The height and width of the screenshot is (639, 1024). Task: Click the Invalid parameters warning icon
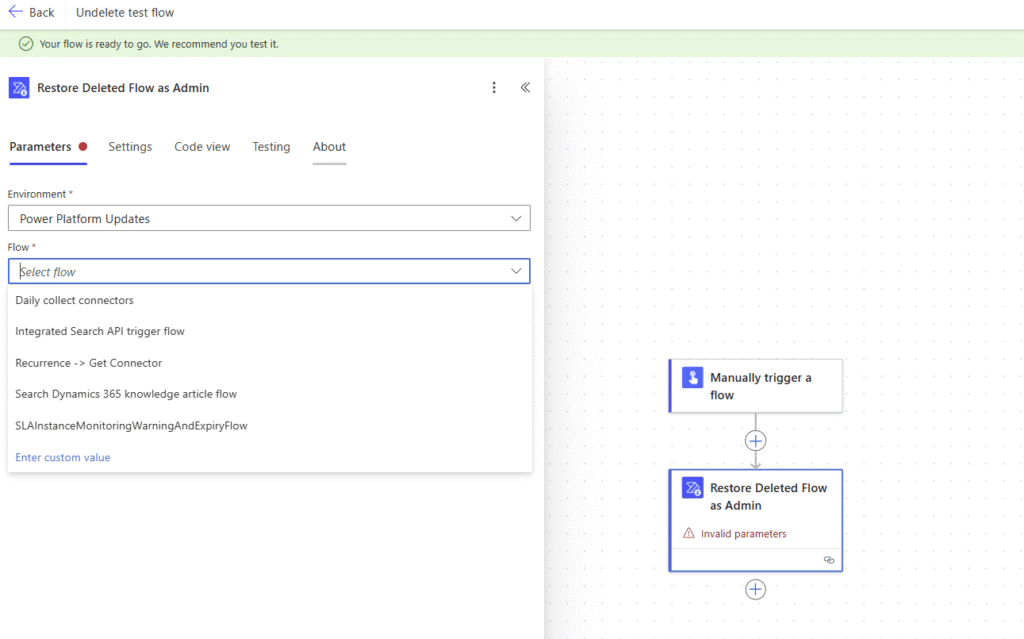coord(688,533)
